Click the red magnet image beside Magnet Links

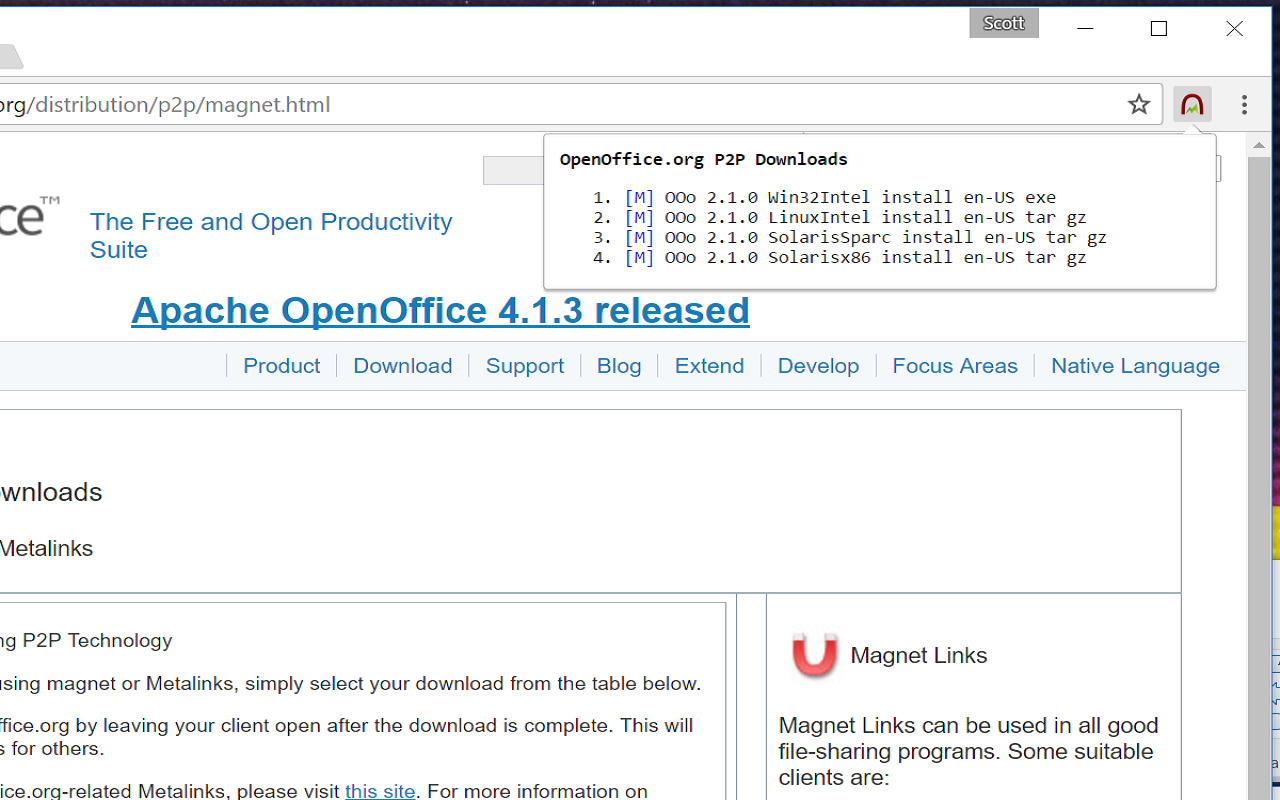814,655
